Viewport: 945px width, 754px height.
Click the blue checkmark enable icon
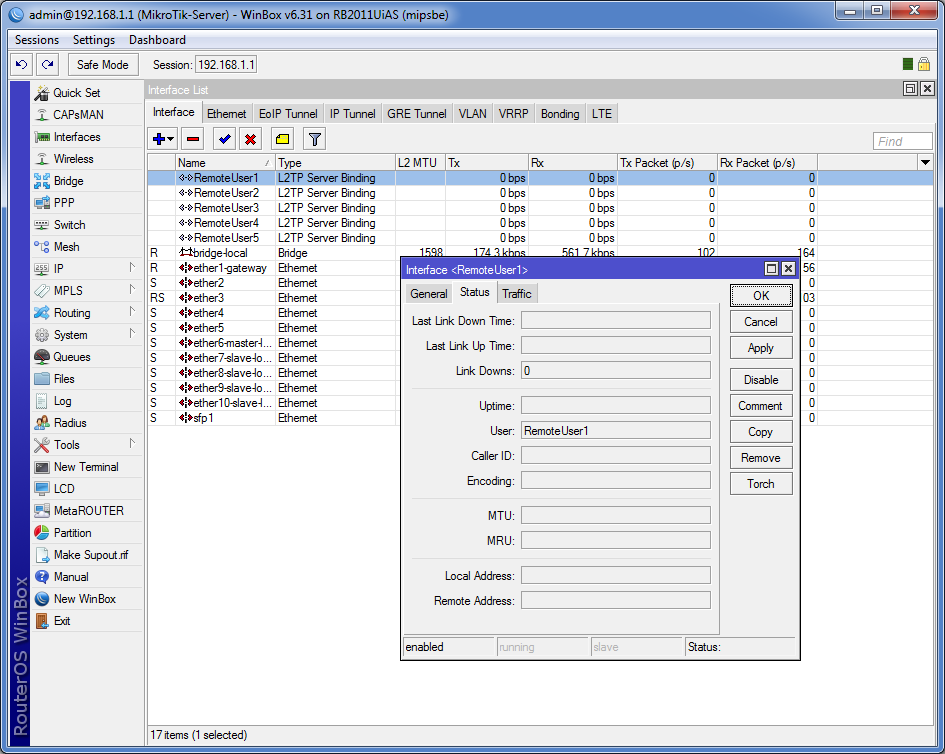(x=224, y=139)
